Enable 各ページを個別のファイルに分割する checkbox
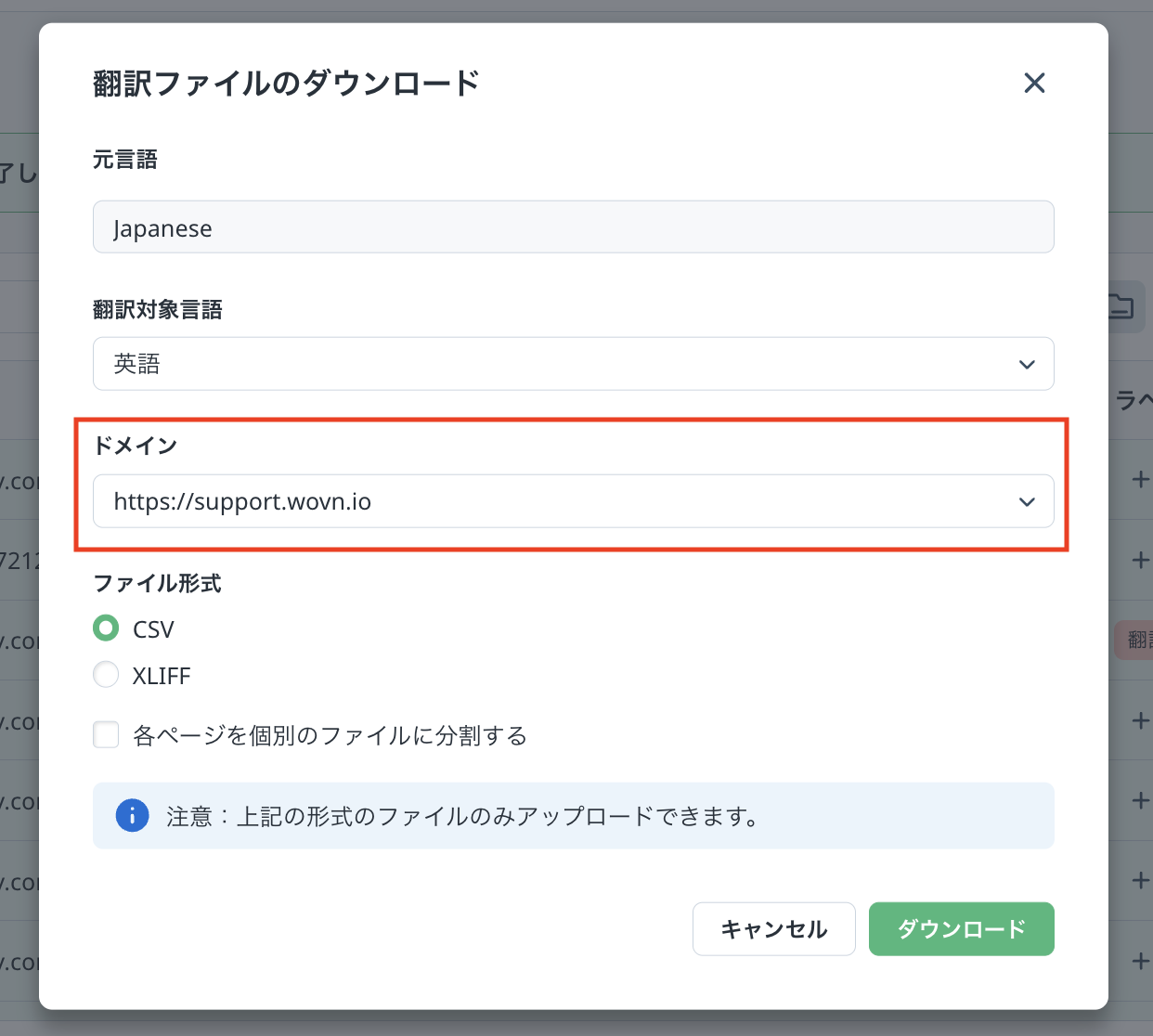This screenshot has height=1036, width=1153. coord(106,735)
